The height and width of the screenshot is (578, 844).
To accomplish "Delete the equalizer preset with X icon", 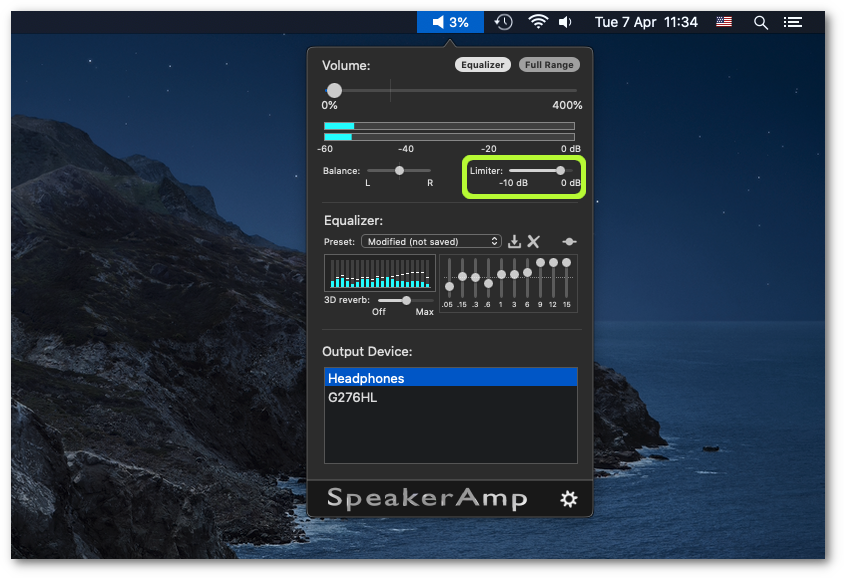I will click(x=534, y=241).
